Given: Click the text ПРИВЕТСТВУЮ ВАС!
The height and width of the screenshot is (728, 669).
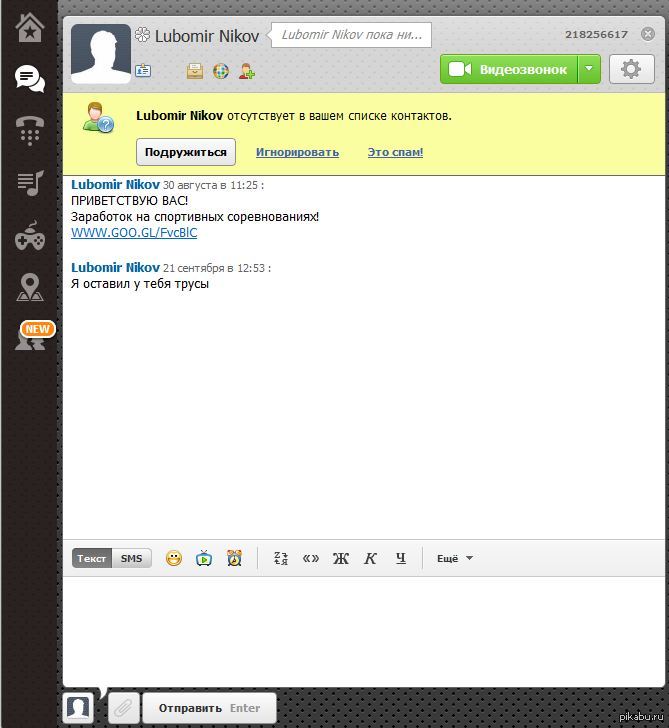Looking at the screenshot, I should [x=130, y=201].
